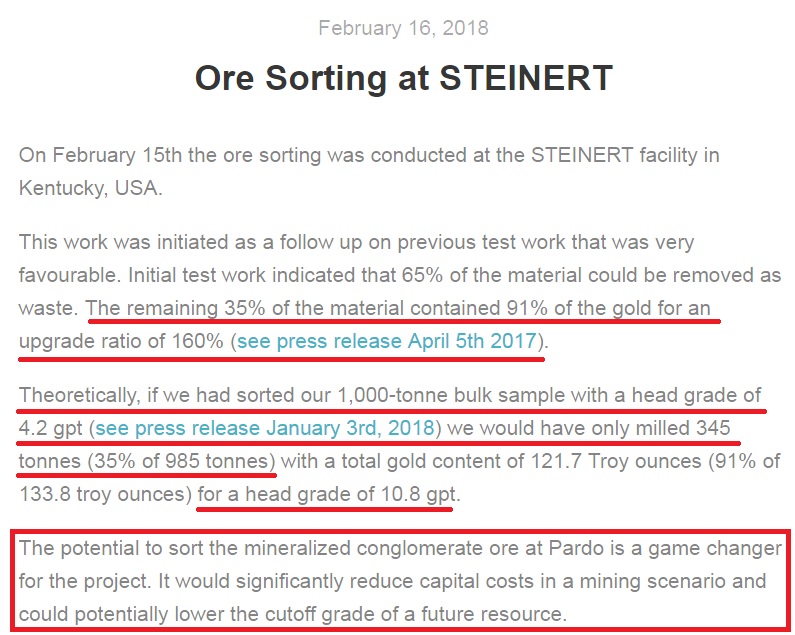Click the "4.2 gpt" head grade value

[50, 428]
